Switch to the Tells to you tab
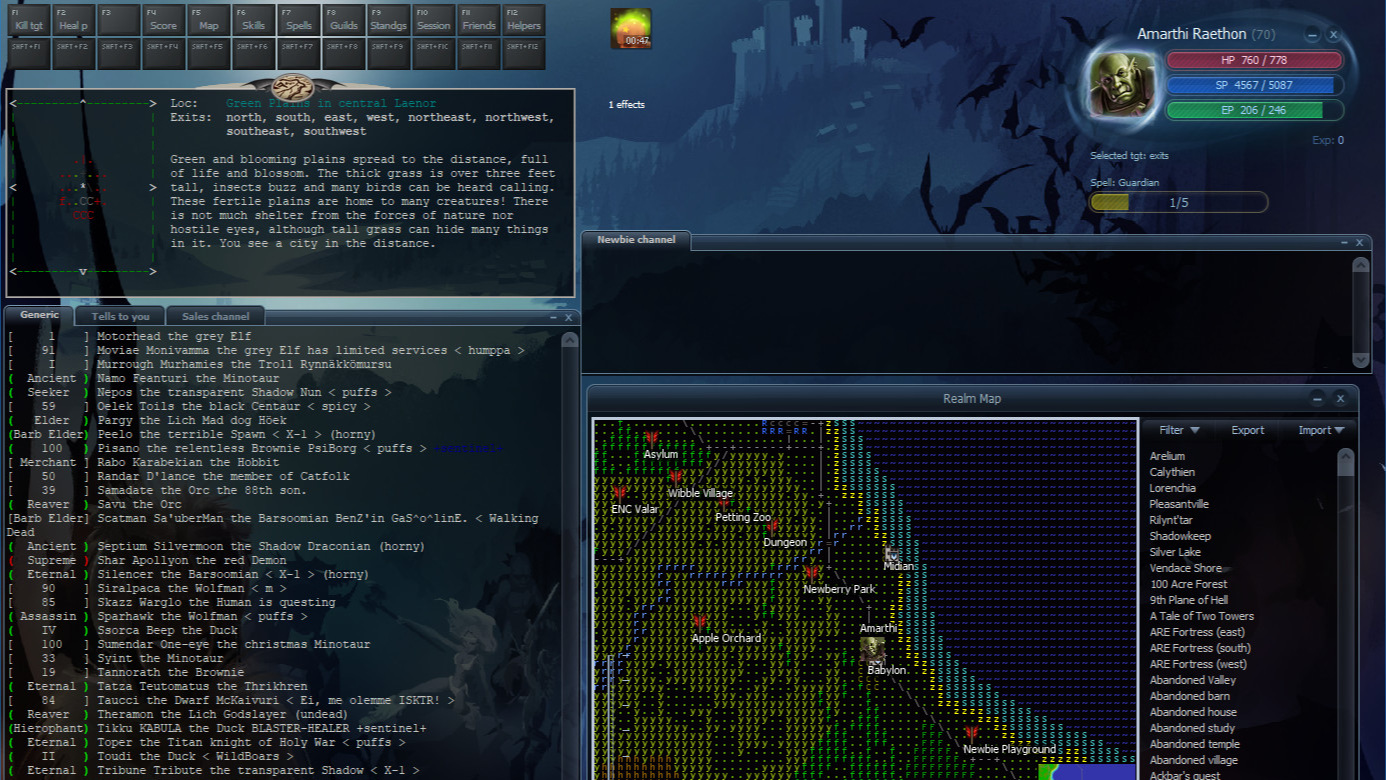The image size is (1387, 780). point(120,316)
